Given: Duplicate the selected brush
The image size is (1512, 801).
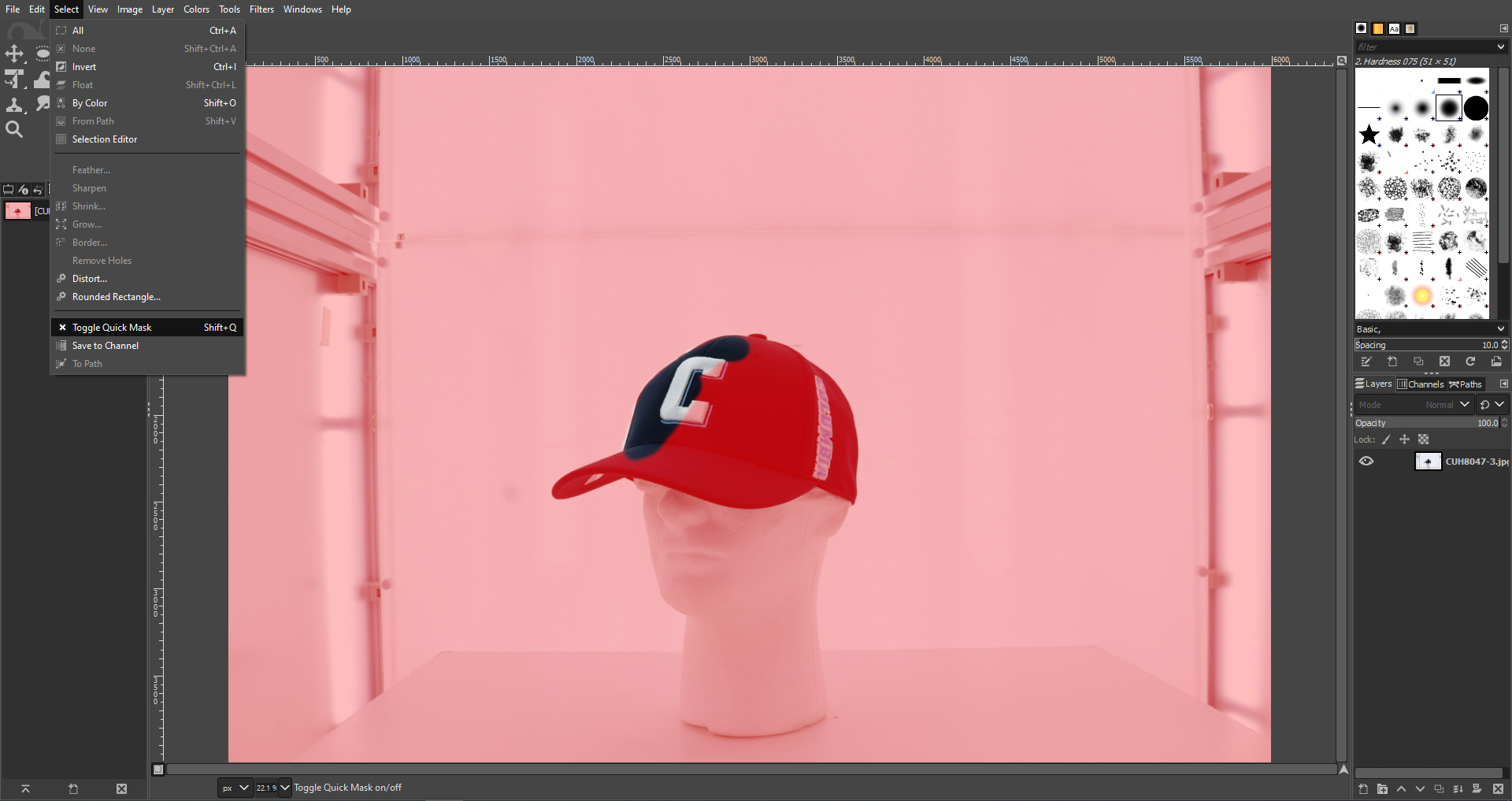Looking at the screenshot, I should (1418, 362).
